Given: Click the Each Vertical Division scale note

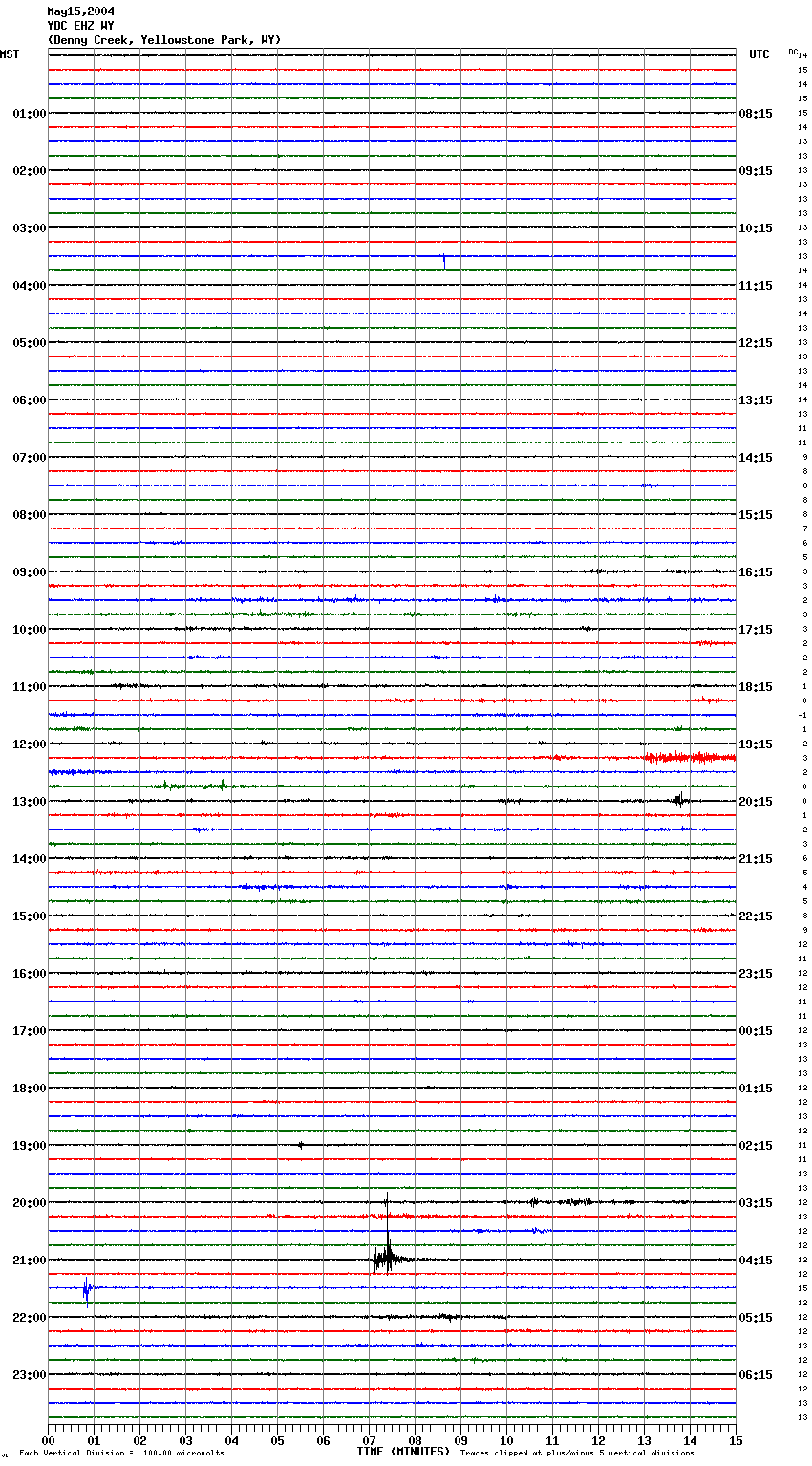Looking at the screenshot, I should pos(122,1454).
